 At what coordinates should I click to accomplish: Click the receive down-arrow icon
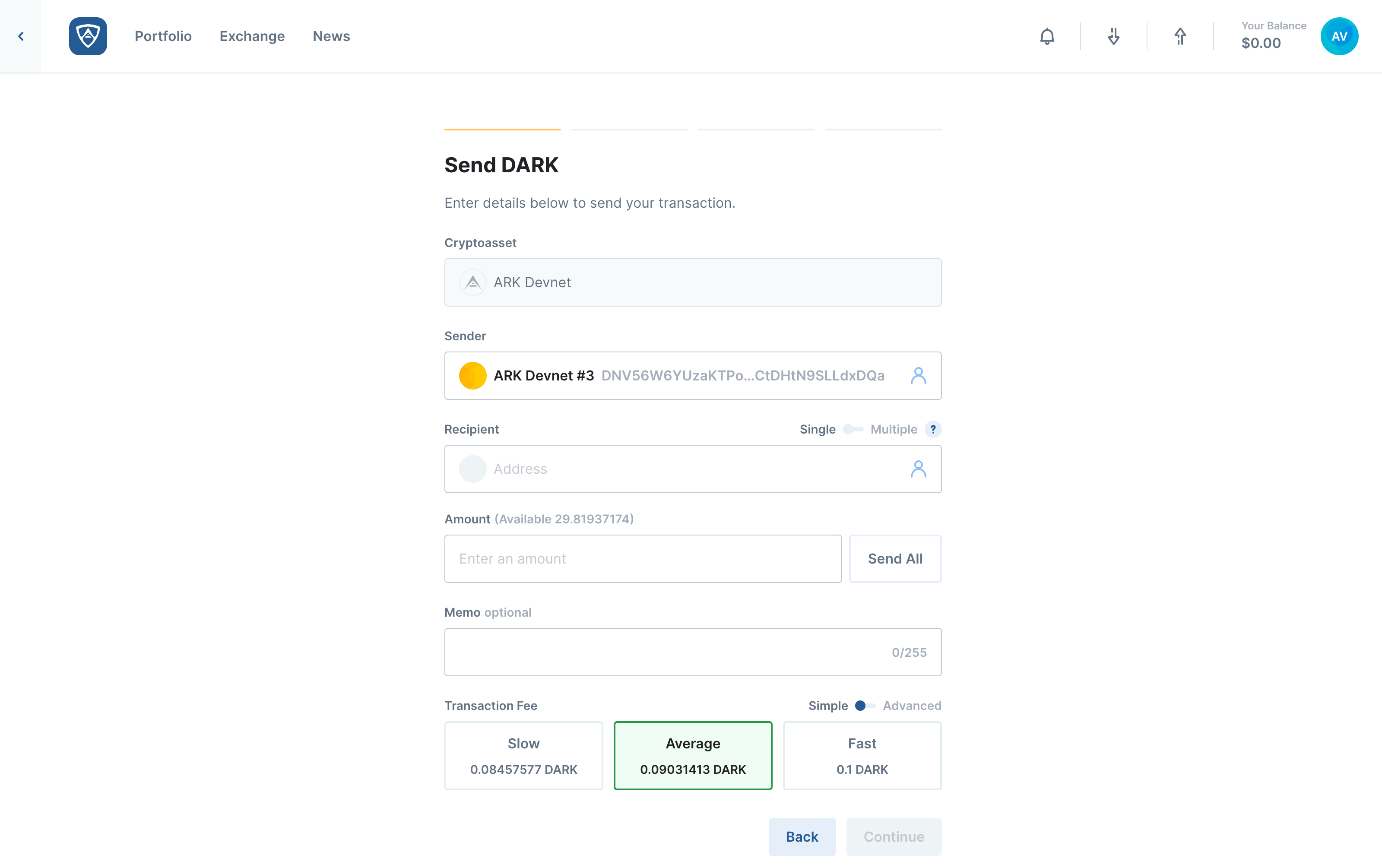[x=1113, y=36]
